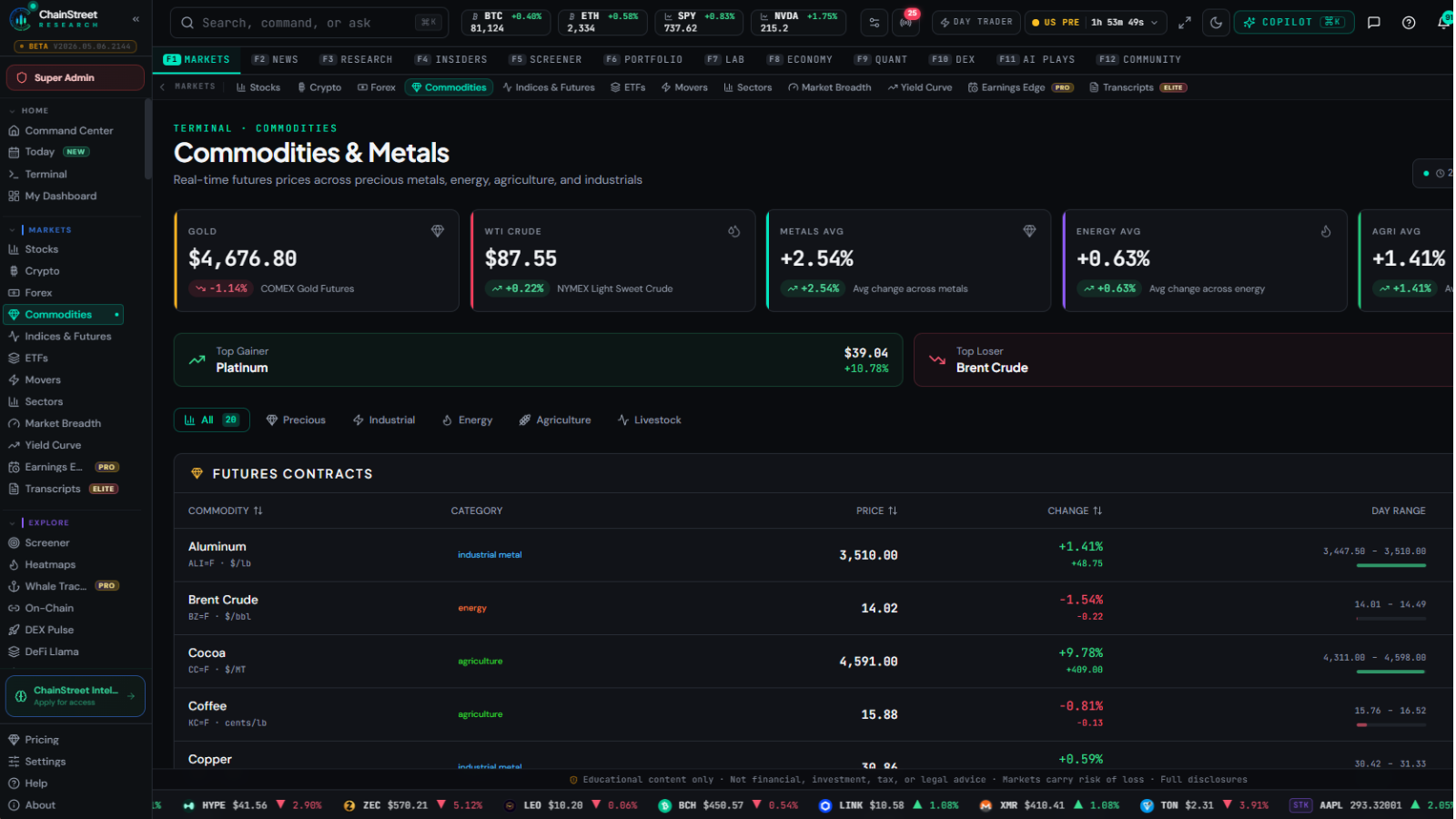
Task: Open the chat messages icon
Action: tap(1374, 23)
